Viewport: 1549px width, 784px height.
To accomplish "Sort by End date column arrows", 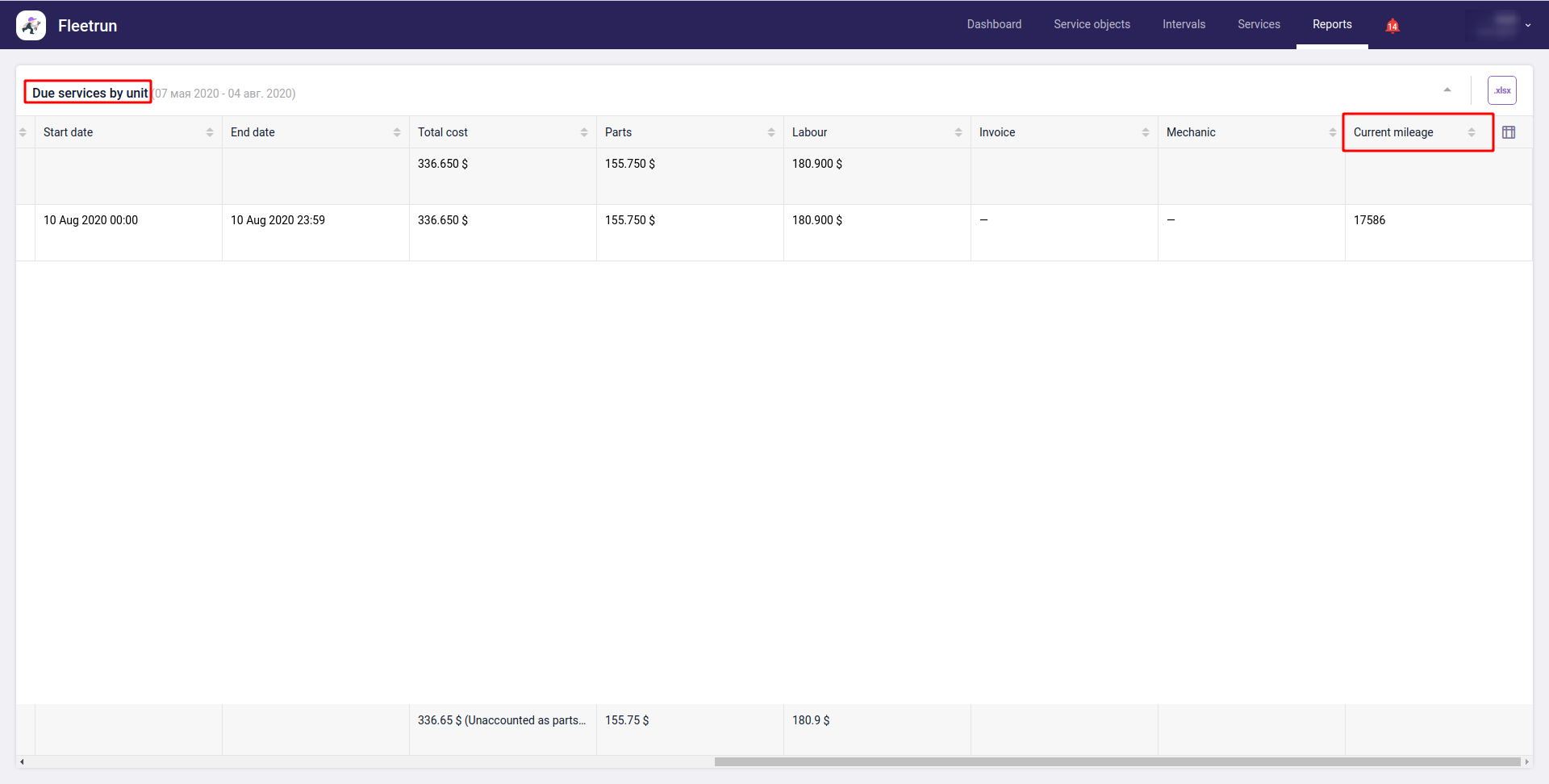I will click(397, 132).
